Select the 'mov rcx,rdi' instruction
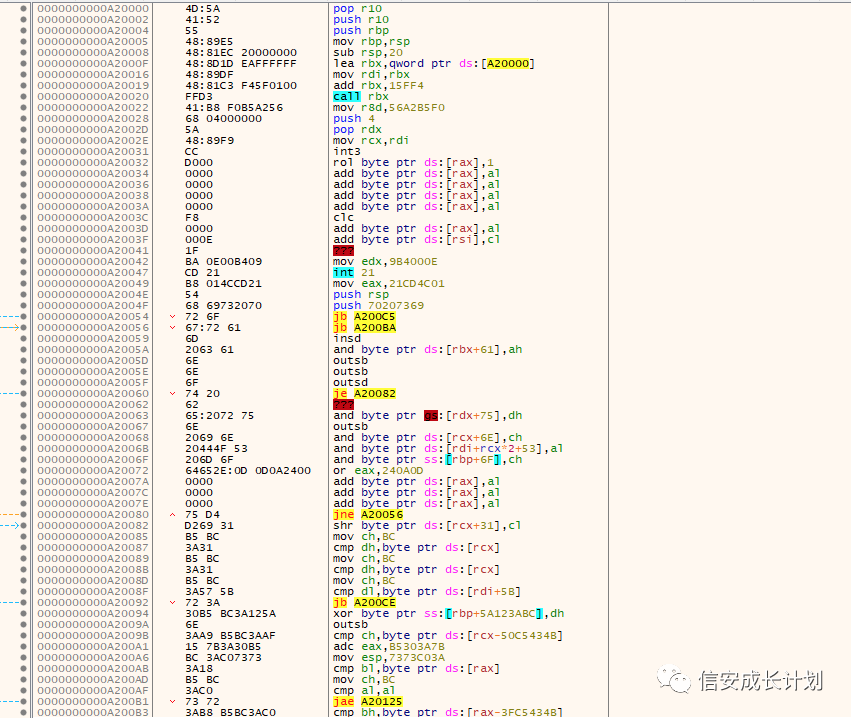 371,141
